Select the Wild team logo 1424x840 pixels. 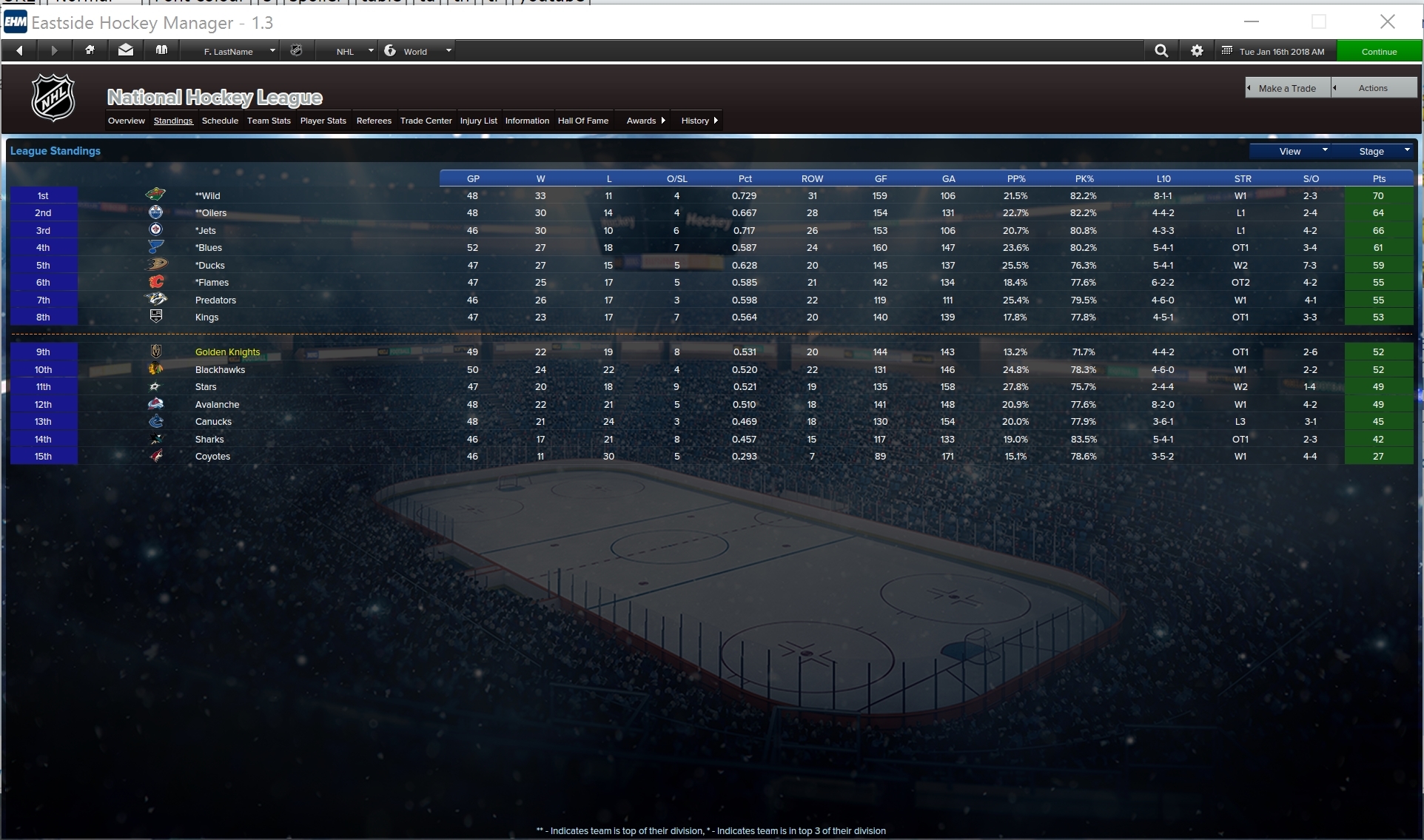pyautogui.click(x=155, y=195)
